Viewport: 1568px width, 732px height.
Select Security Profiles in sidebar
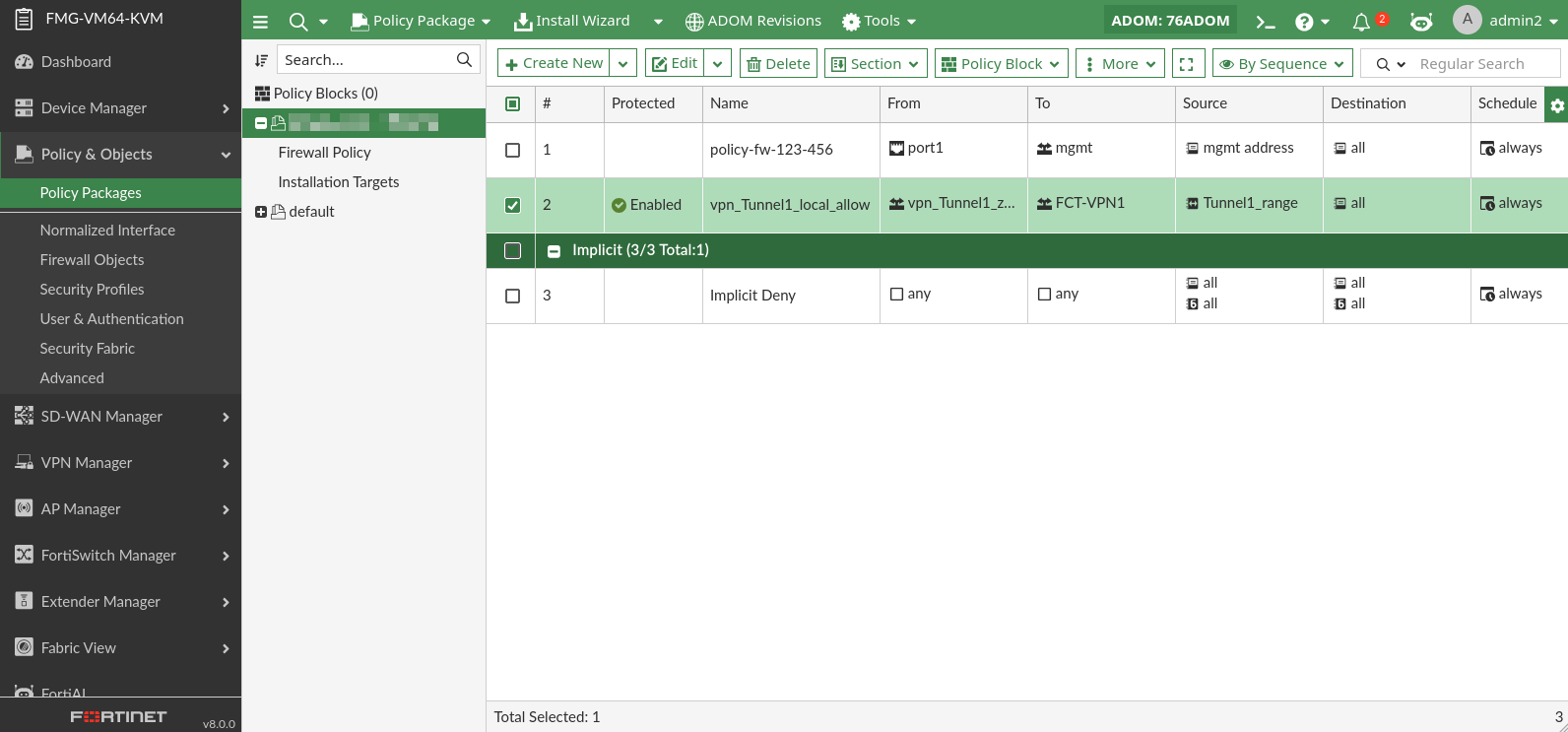click(92, 290)
